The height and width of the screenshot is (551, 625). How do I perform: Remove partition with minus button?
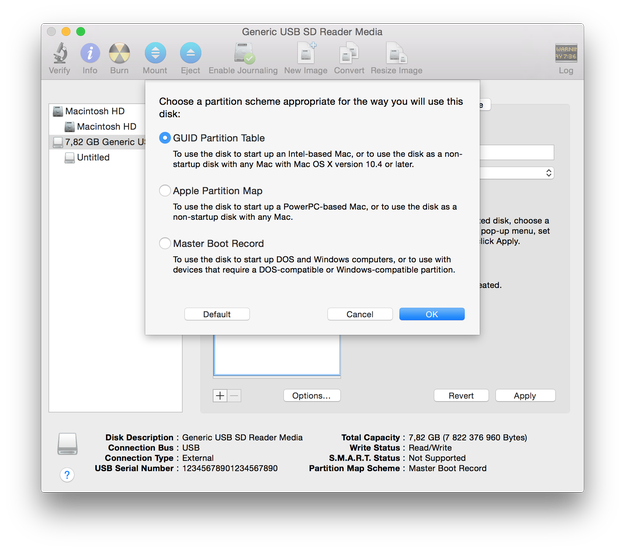pyautogui.click(x=234, y=396)
